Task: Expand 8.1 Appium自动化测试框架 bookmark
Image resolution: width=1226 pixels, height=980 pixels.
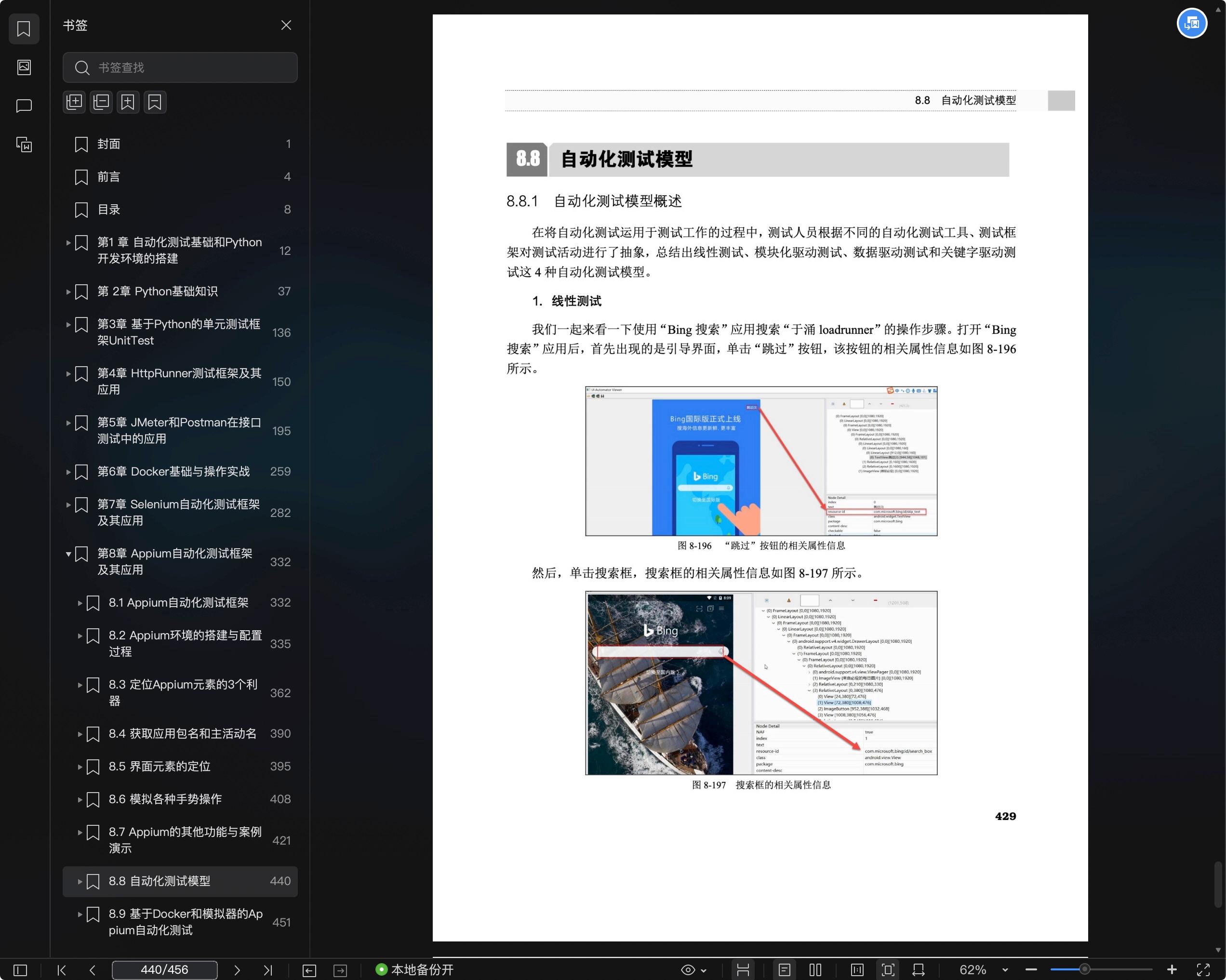Action: [80, 603]
